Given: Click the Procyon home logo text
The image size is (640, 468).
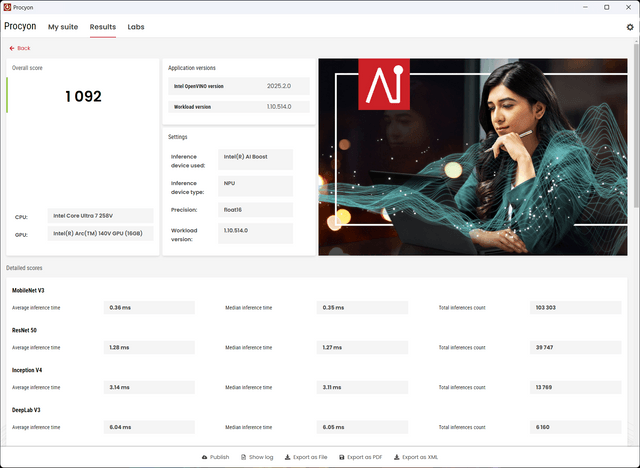Looking at the screenshot, I should click(20, 26).
